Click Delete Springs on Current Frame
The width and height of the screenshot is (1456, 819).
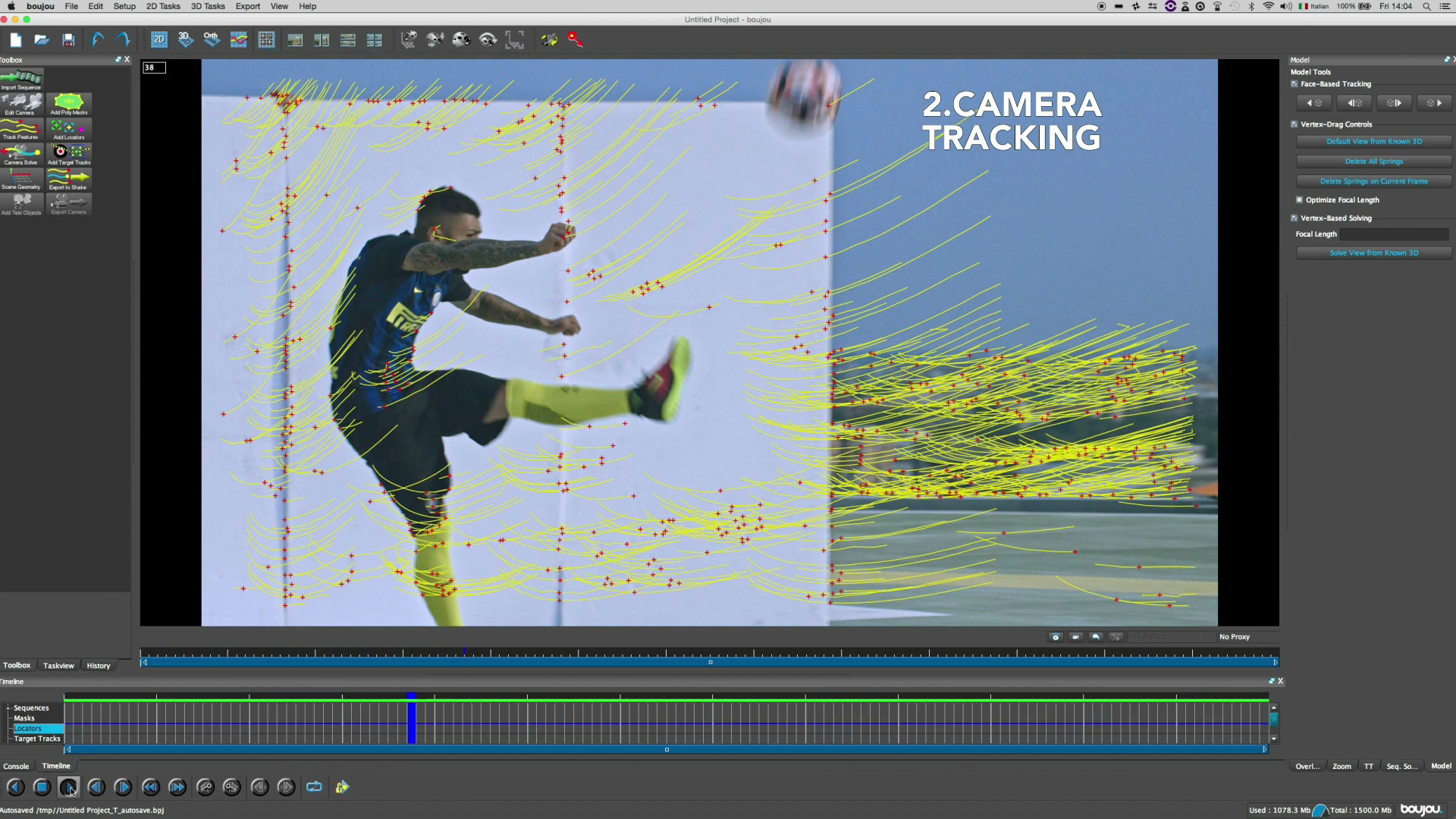click(x=1373, y=181)
